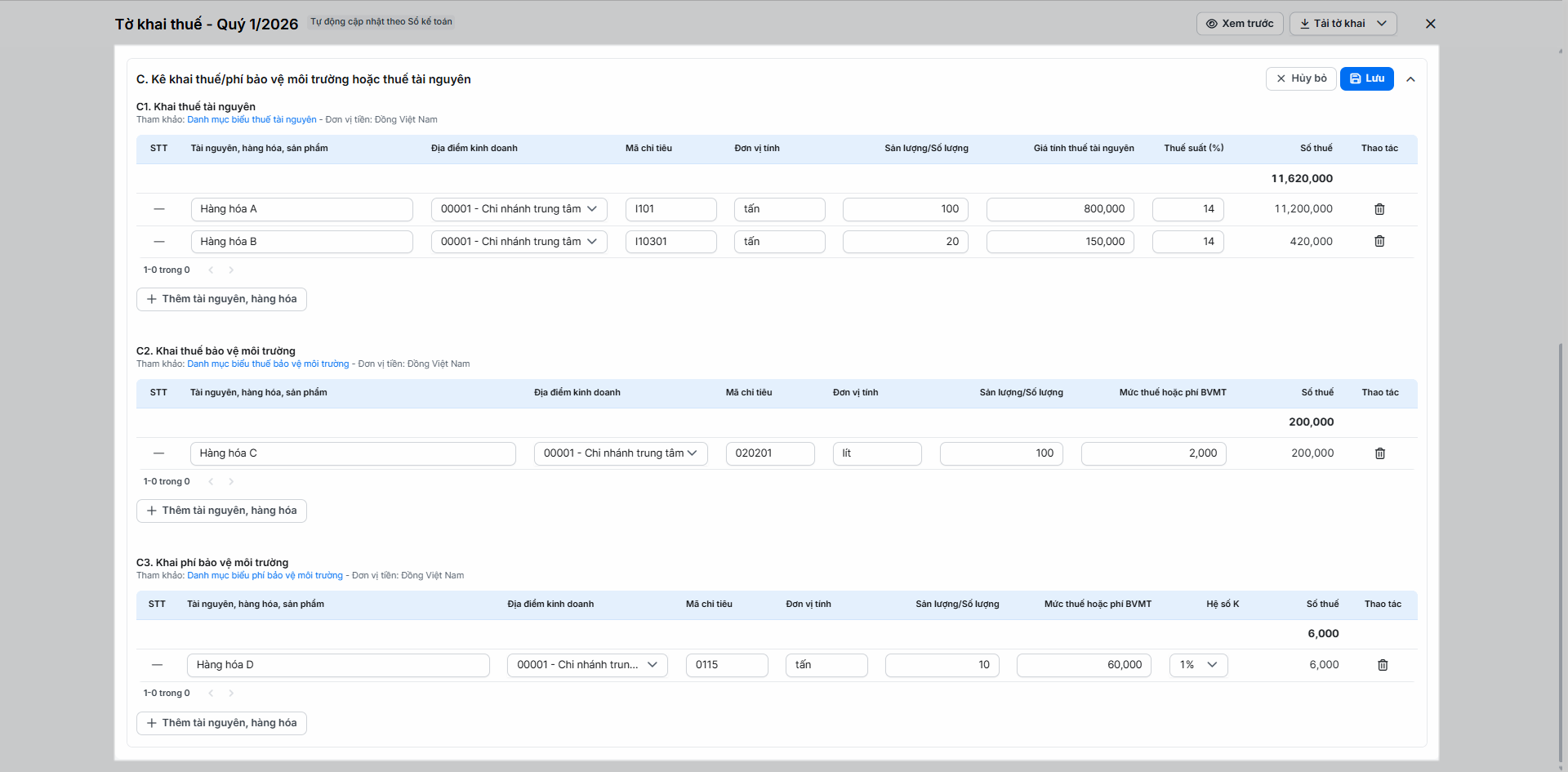Edit the 800,000 resource price field
This screenshot has width=1568, height=772.
[x=1060, y=209]
